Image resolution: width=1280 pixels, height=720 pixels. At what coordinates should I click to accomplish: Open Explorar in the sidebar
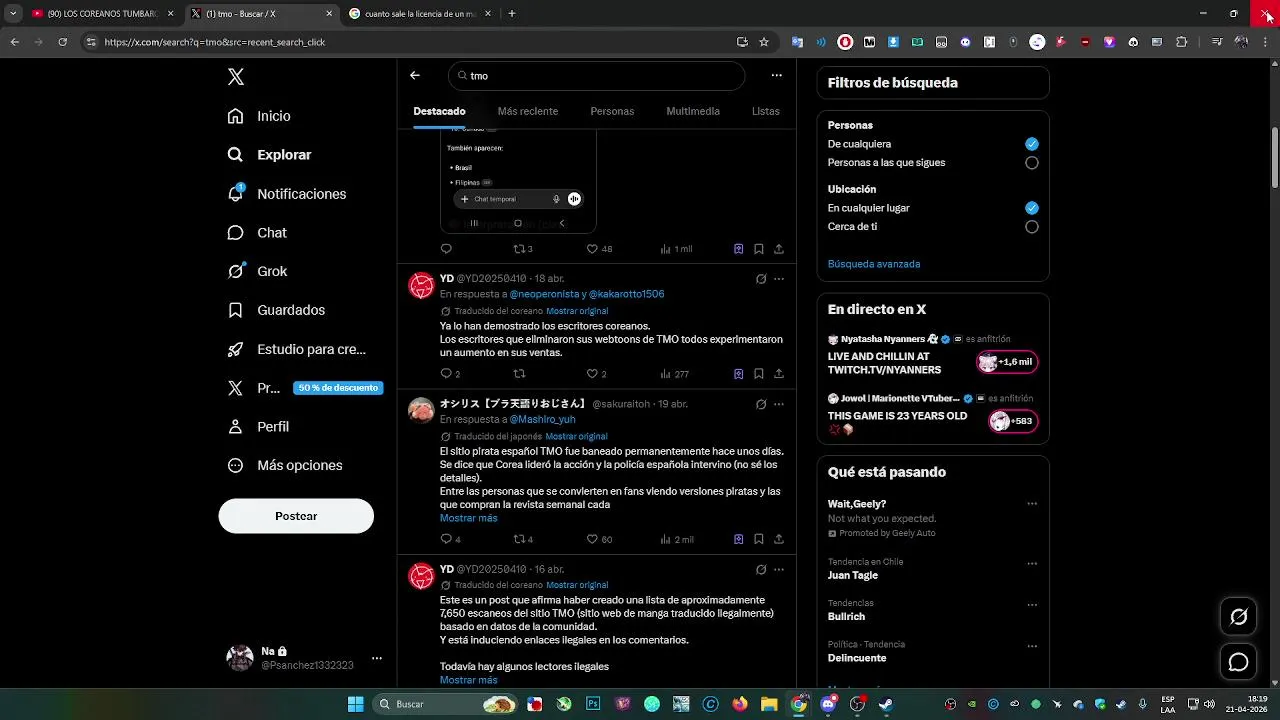pyautogui.click(x=270, y=155)
